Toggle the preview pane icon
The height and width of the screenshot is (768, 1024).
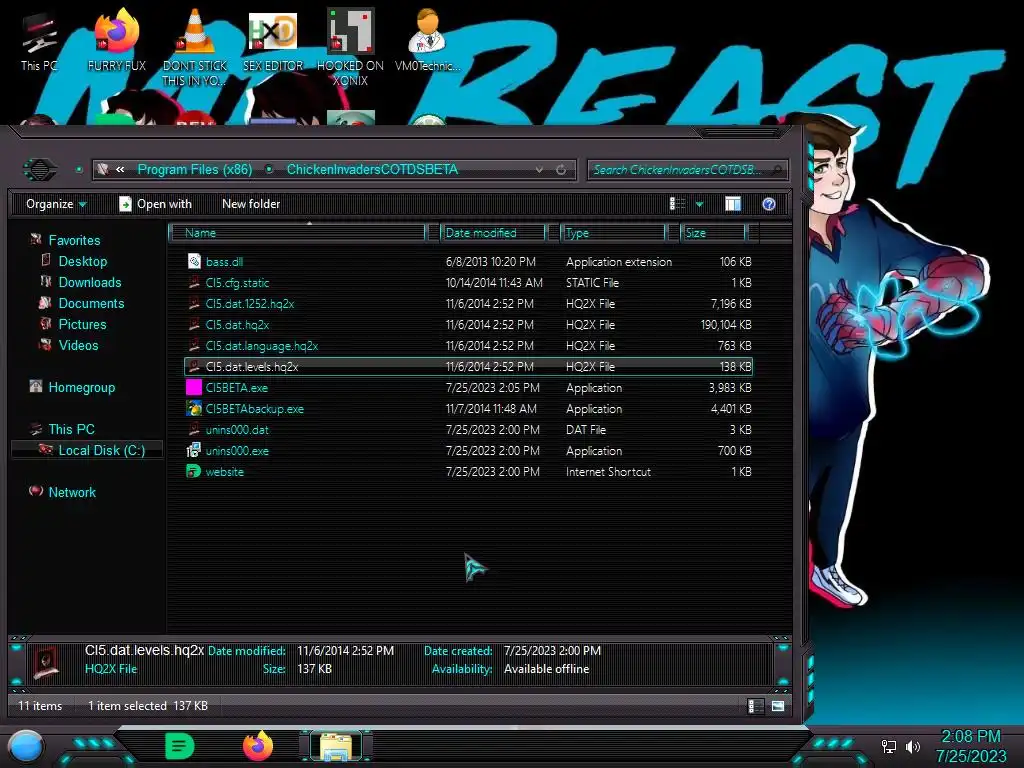pos(733,204)
